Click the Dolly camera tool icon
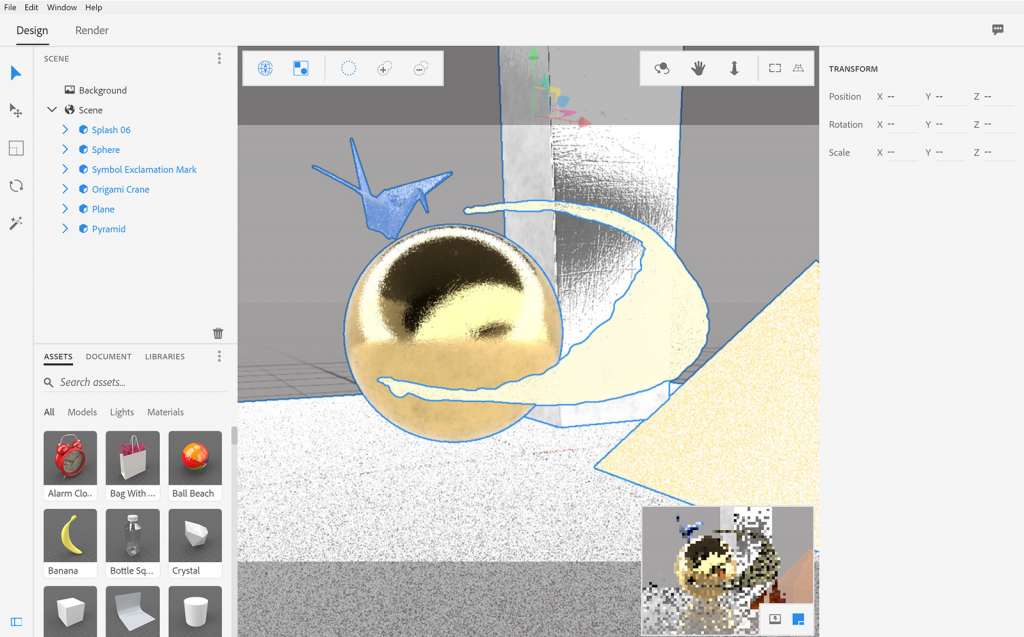The image size is (1024, 637). coord(734,68)
